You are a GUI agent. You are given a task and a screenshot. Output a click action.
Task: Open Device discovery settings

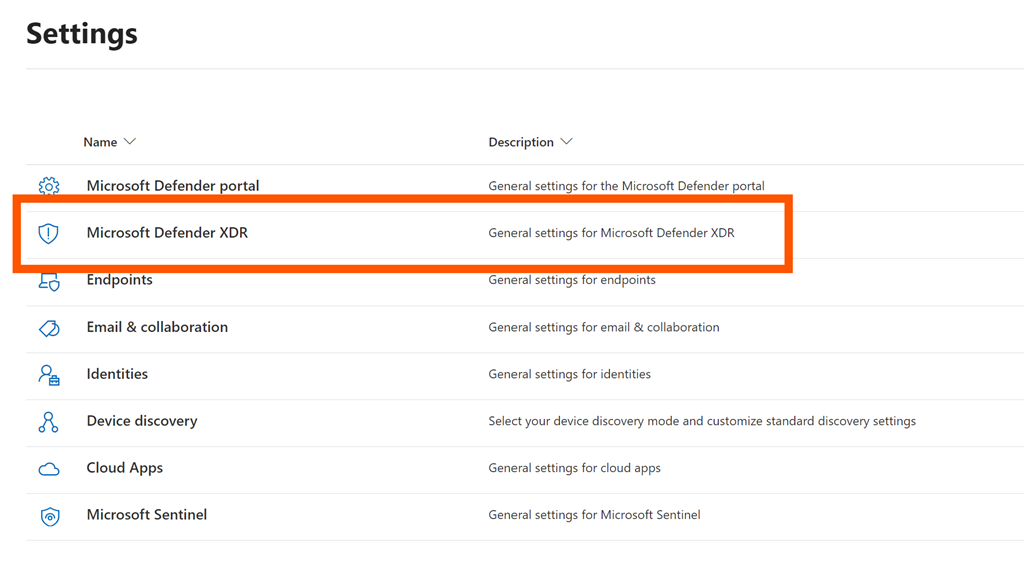coord(142,421)
